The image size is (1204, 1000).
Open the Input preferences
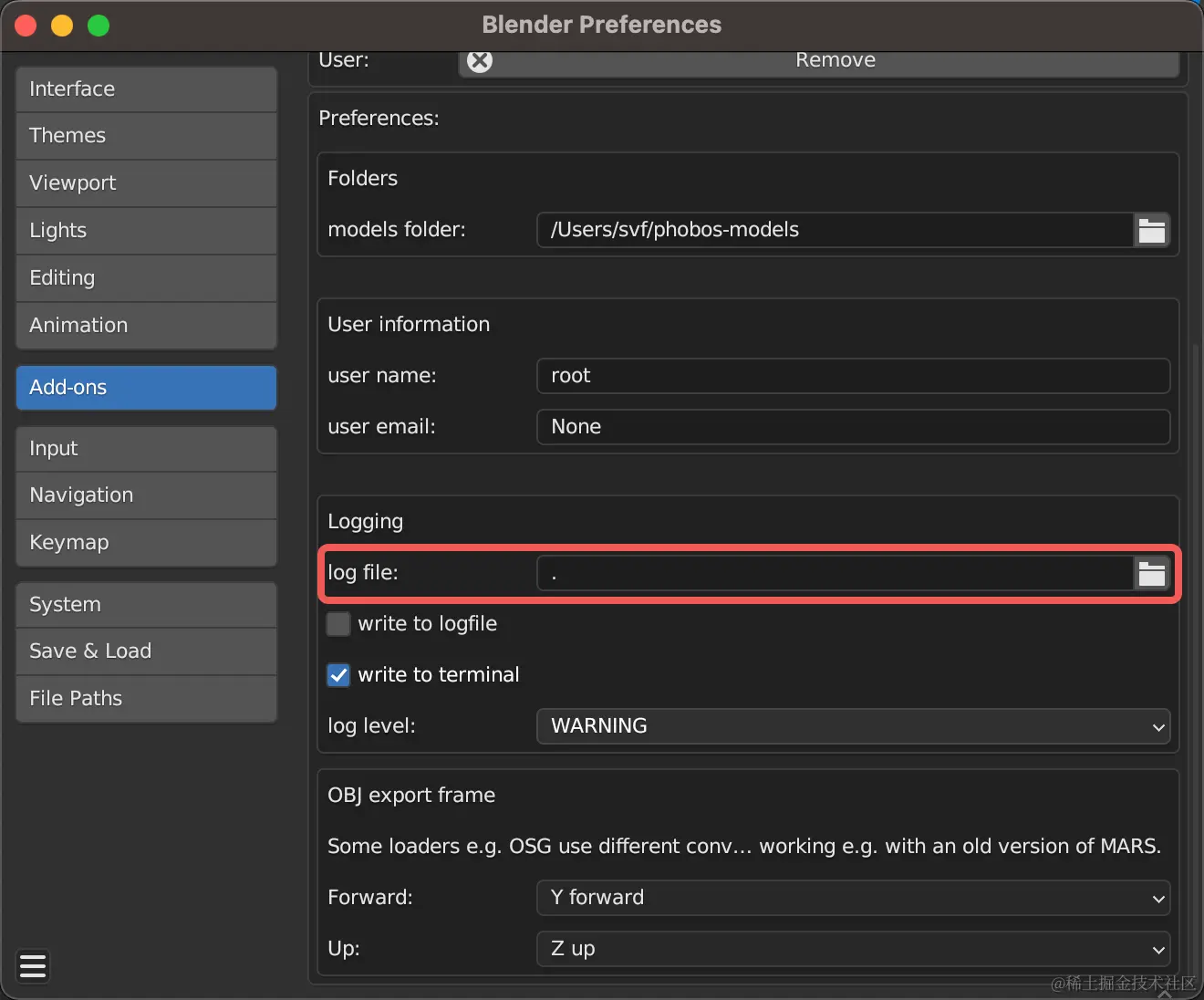pyautogui.click(x=145, y=448)
